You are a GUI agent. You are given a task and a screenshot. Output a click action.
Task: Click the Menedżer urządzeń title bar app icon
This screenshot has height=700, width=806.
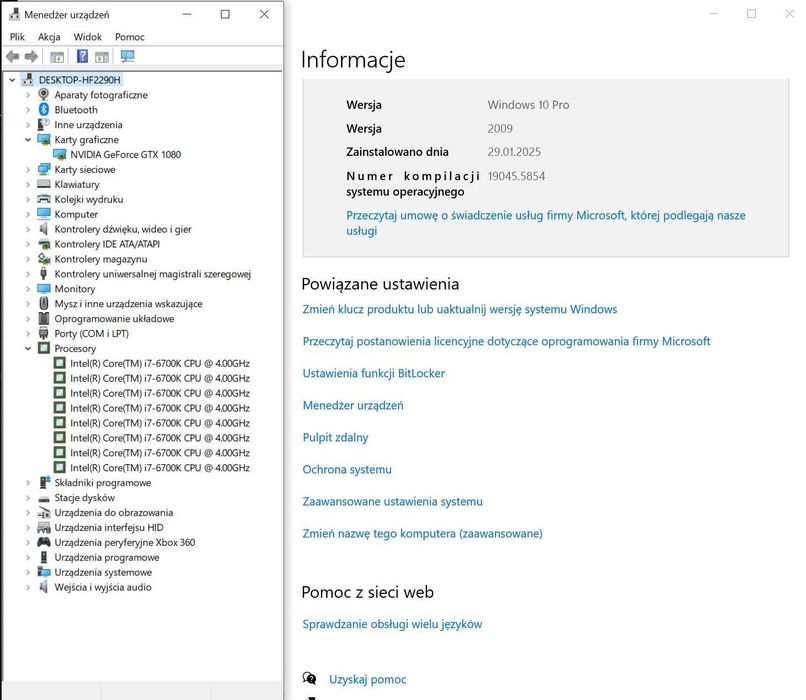coord(14,14)
